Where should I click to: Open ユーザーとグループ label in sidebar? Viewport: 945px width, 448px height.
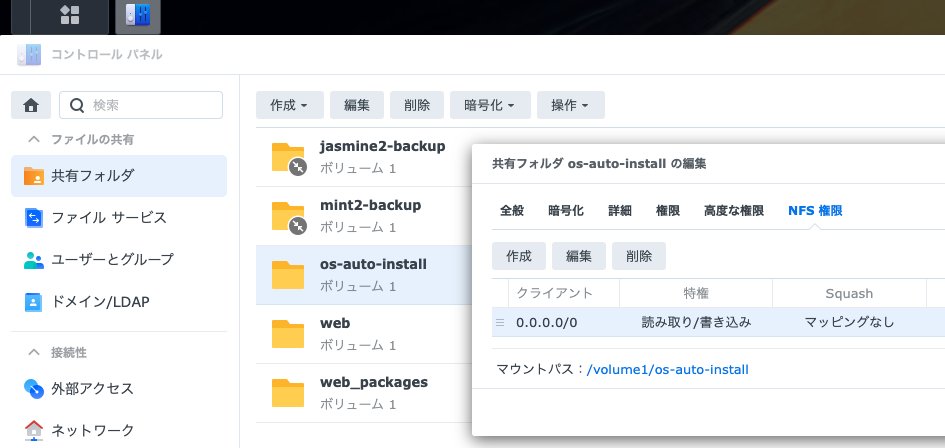pos(113,260)
